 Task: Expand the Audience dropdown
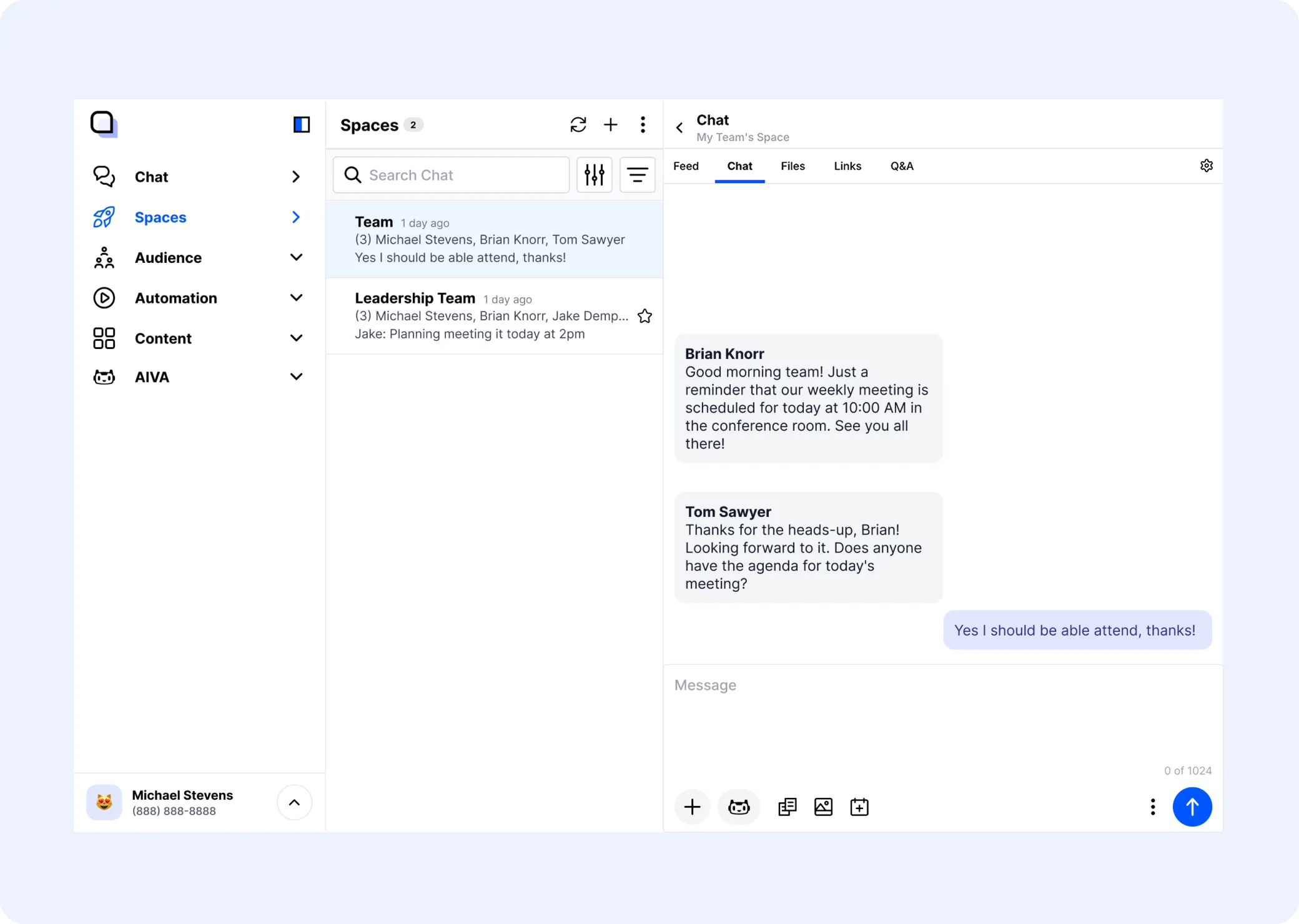coord(297,257)
